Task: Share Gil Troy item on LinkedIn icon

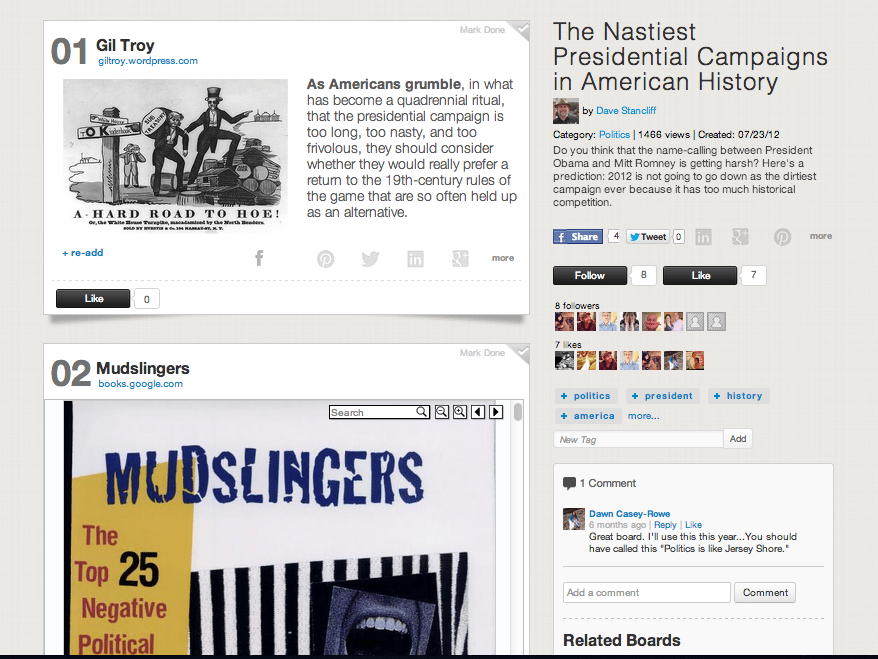Action: (415, 259)
